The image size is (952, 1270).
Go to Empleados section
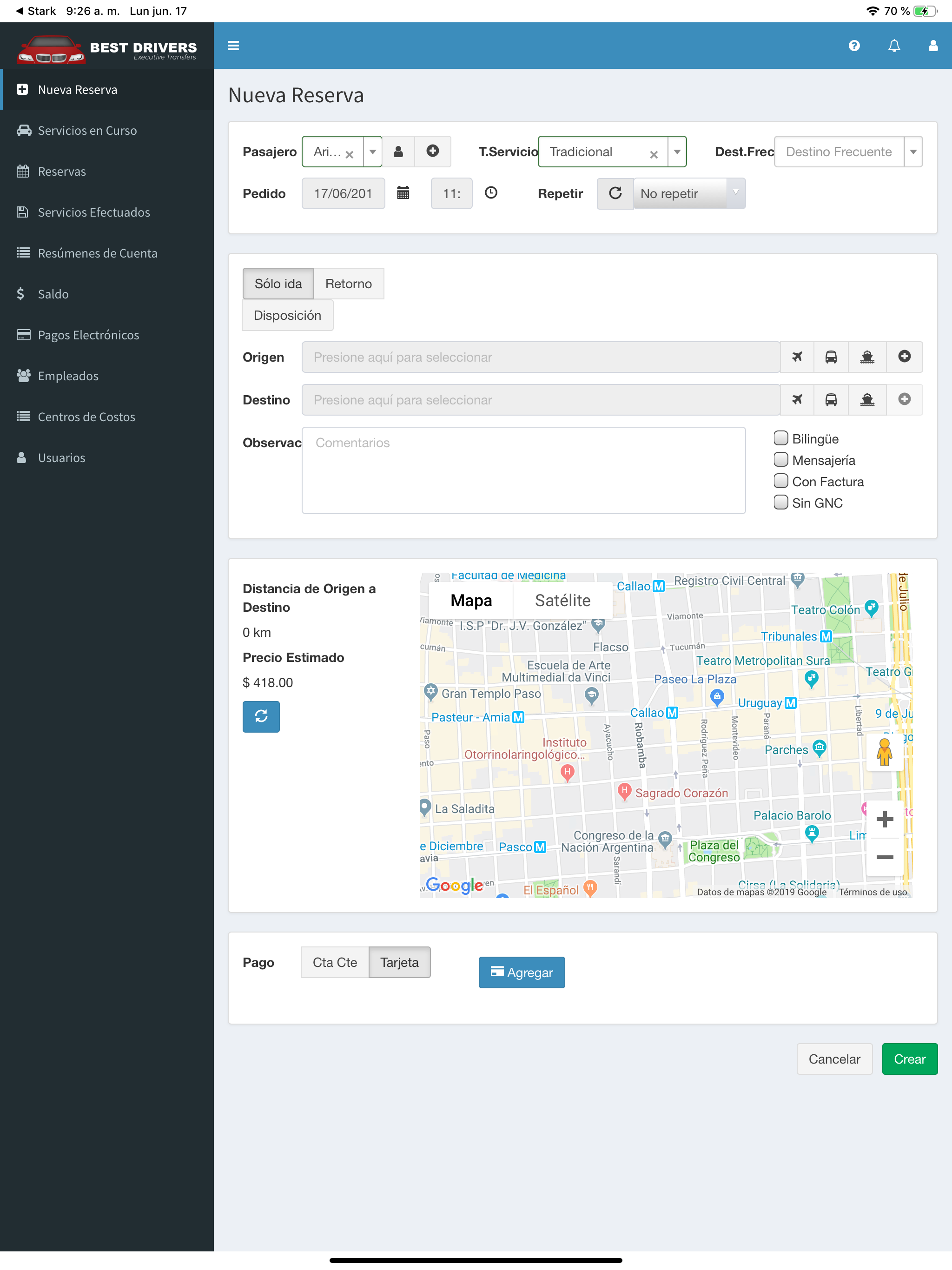coord(107,376)
